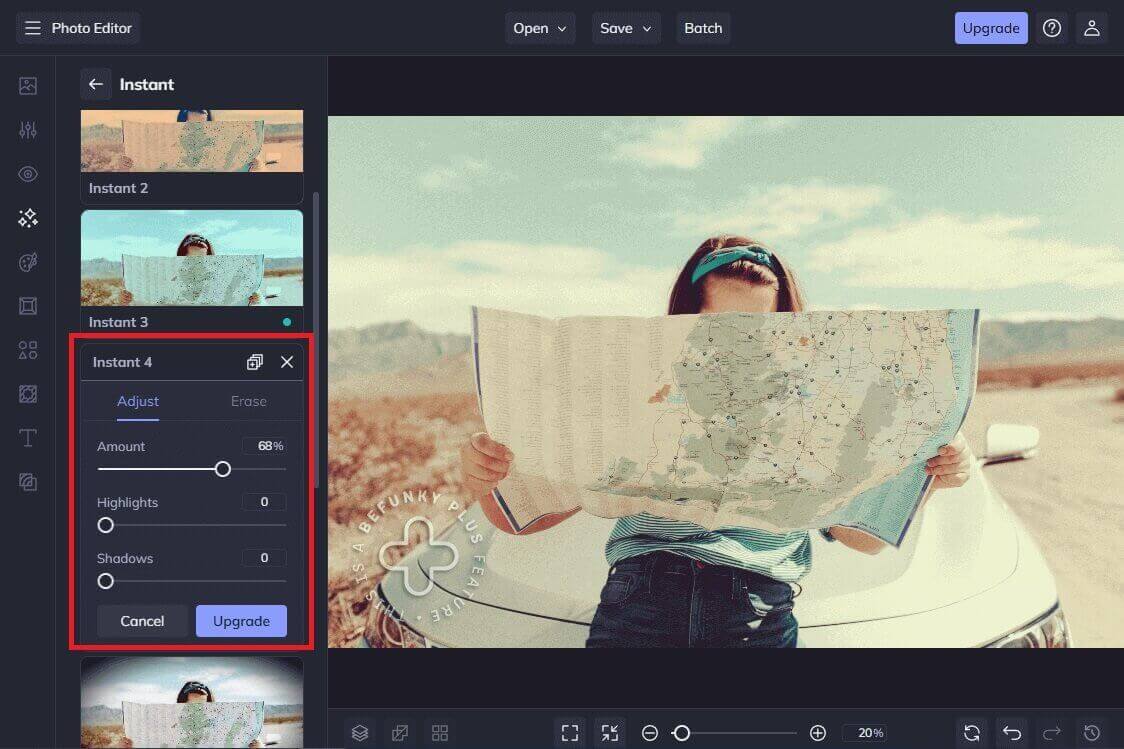
Task: Switch to the Erase tab
Action: tap(248, 401)
